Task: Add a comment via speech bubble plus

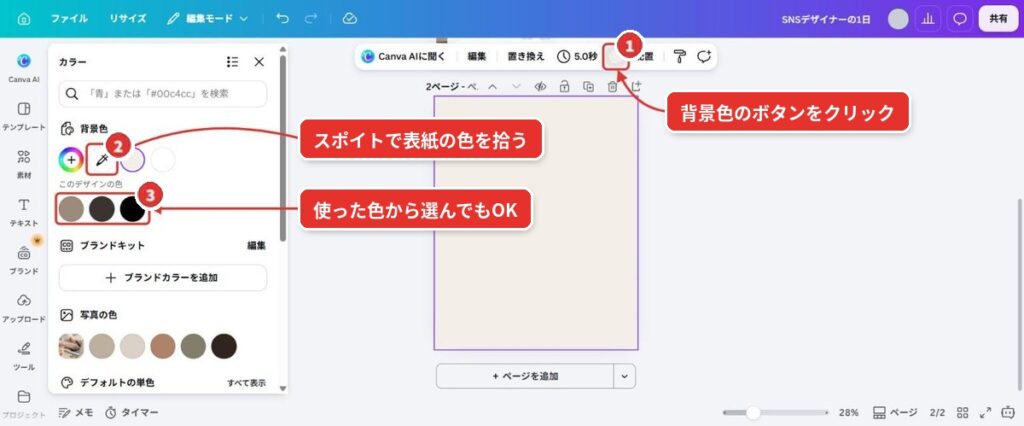Action: [703, 57]
